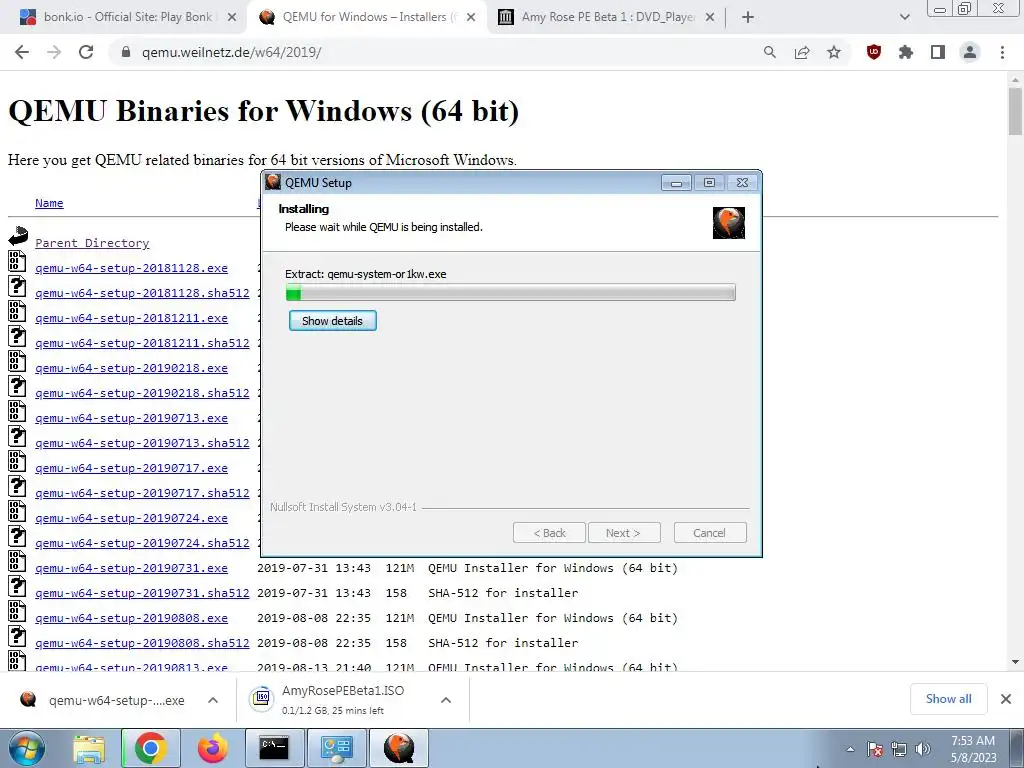Switch to the Amy Rose PE Beta 1 tab
This screenshot has height=768, width=1024.
pyautogui.click(x=608, y=17)
